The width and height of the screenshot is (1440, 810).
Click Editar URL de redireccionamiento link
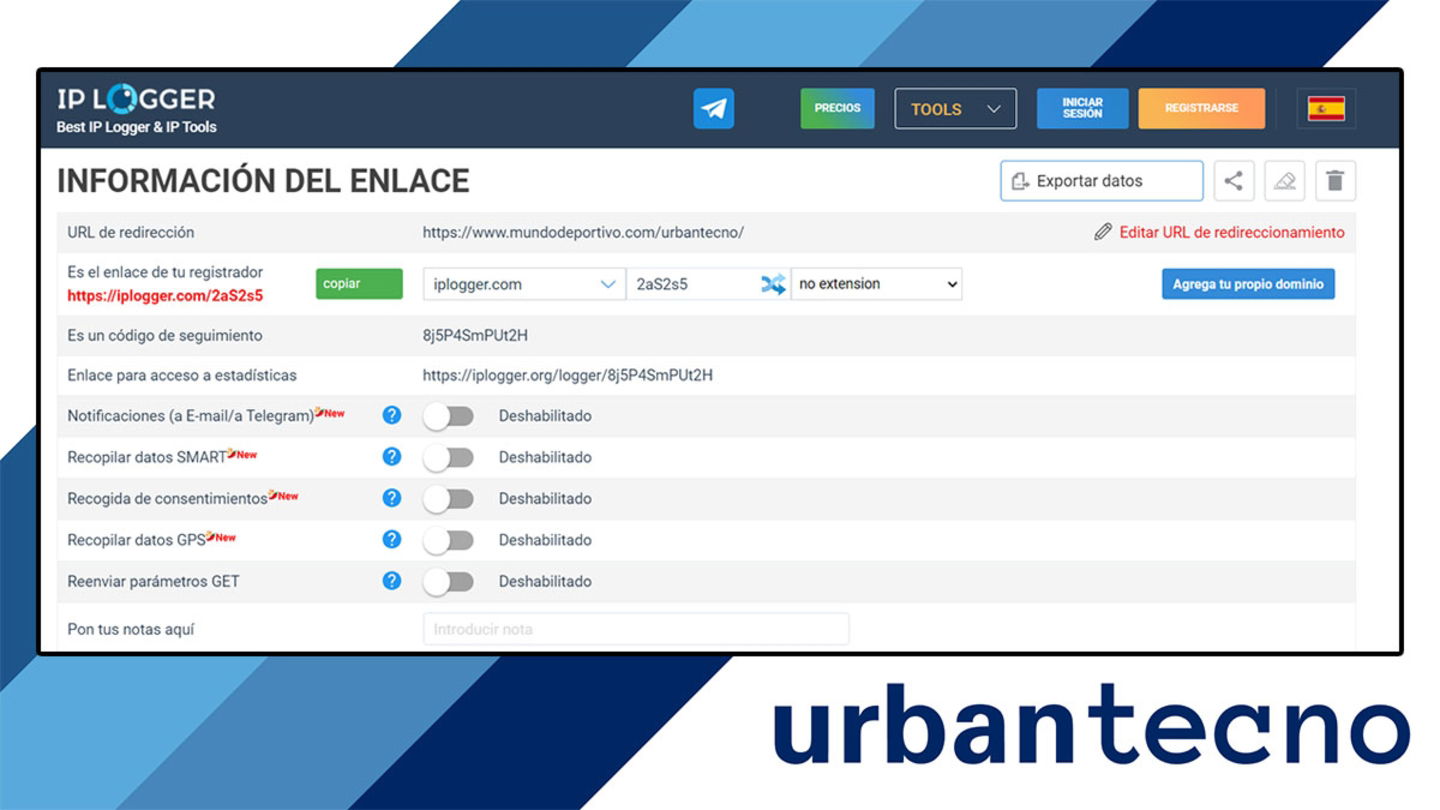pyautogui.click(x=1232, y=232)
